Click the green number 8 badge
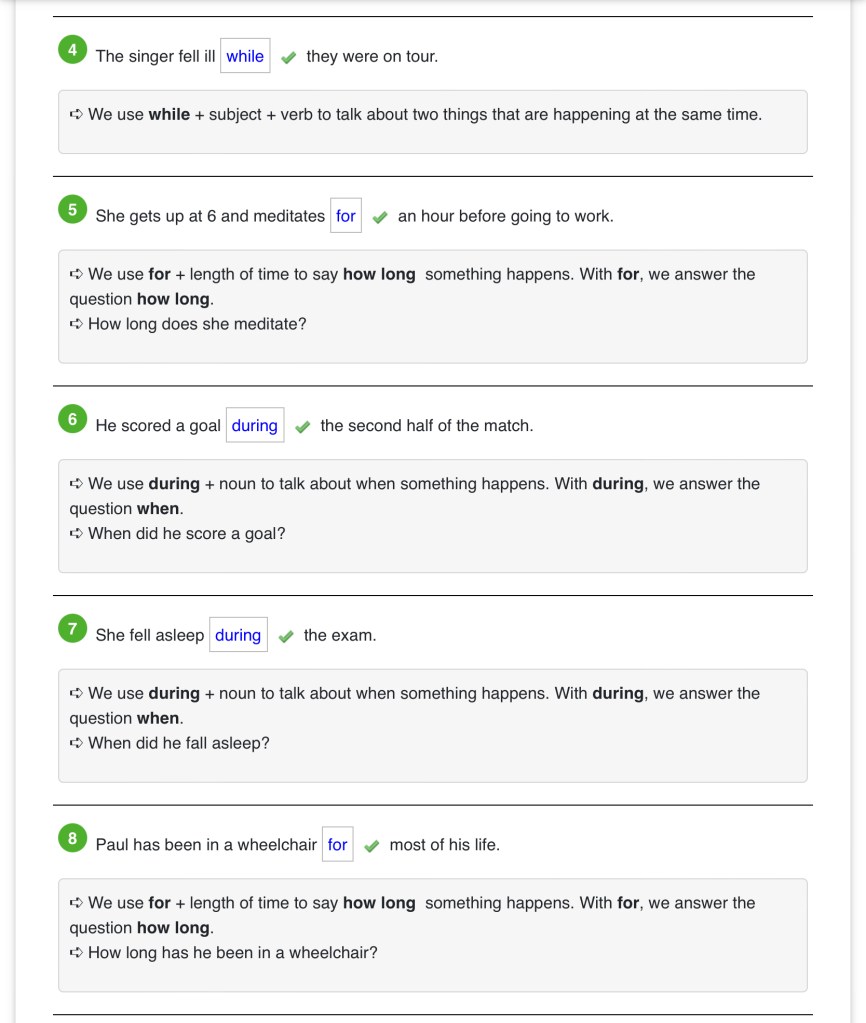The width and height of the screenshot is (866, 1023). [72, 839]
